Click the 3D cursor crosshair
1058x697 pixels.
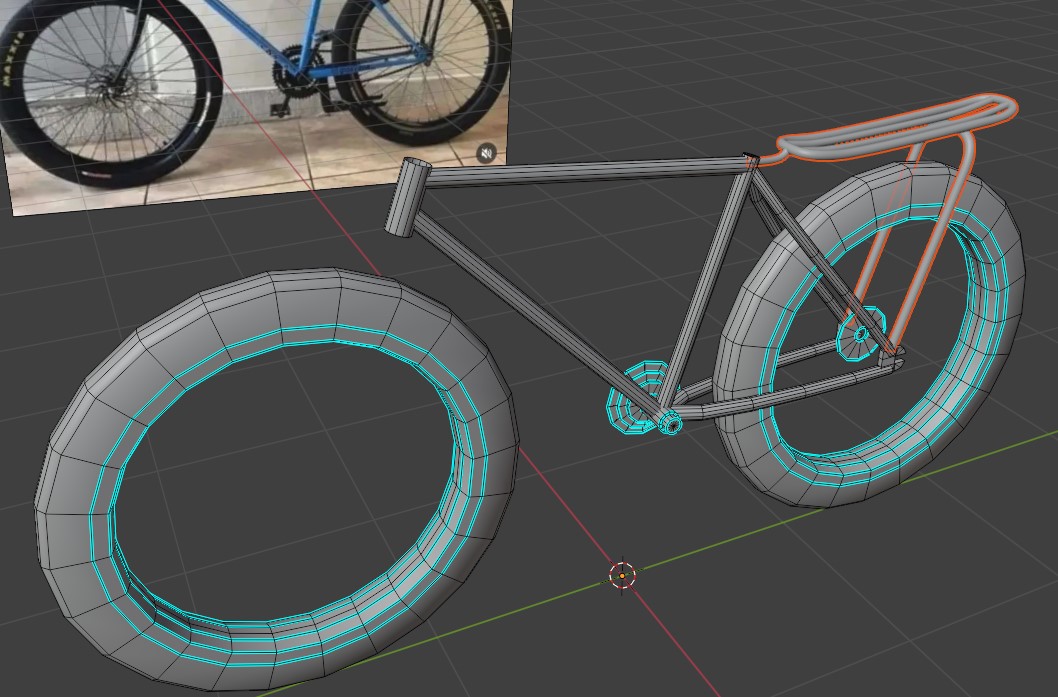pos(622,576)
